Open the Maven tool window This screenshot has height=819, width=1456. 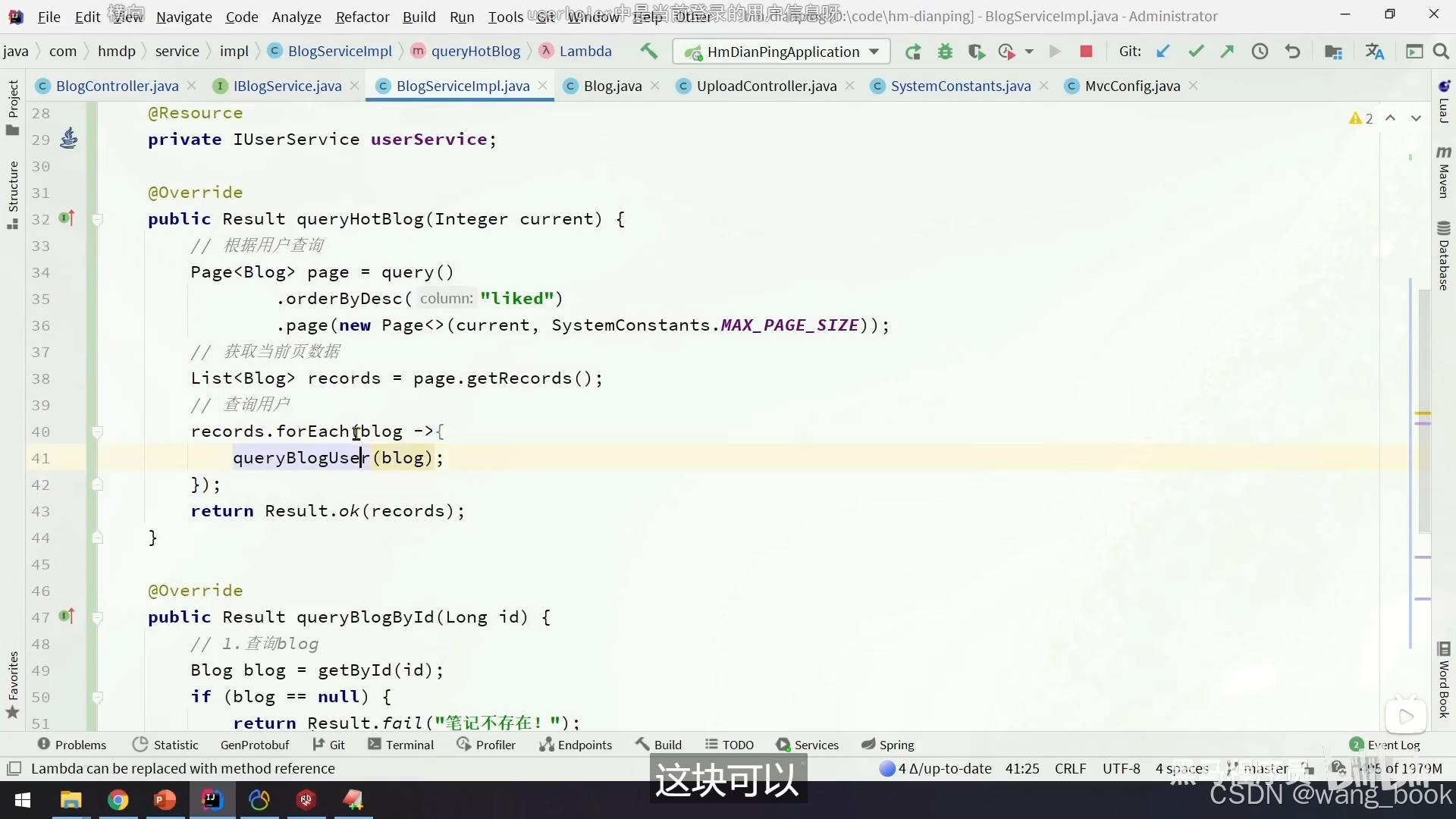click(x=1444, y=172)
